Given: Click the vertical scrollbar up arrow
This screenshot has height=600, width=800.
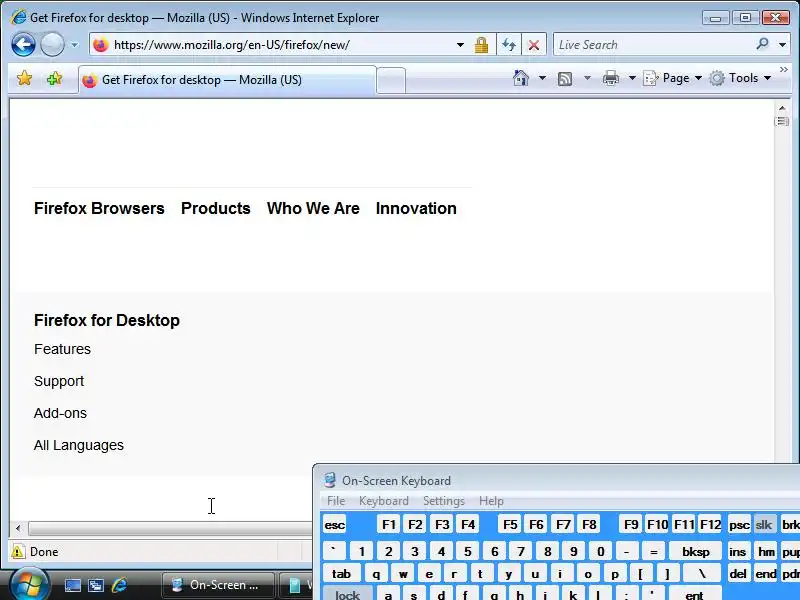Looking at the screenshot, I should pyautogui.click(x=782, y=108).
